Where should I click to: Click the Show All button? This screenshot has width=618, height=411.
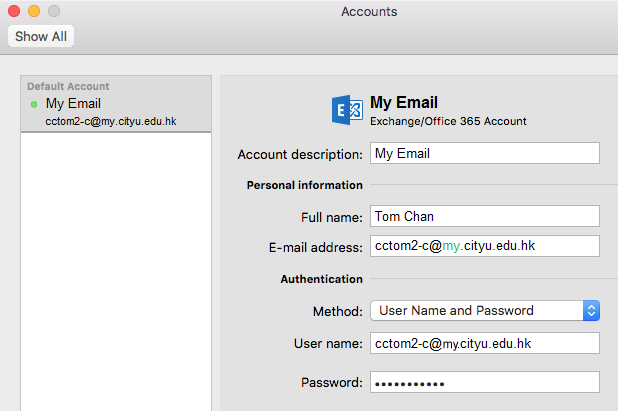40,36
